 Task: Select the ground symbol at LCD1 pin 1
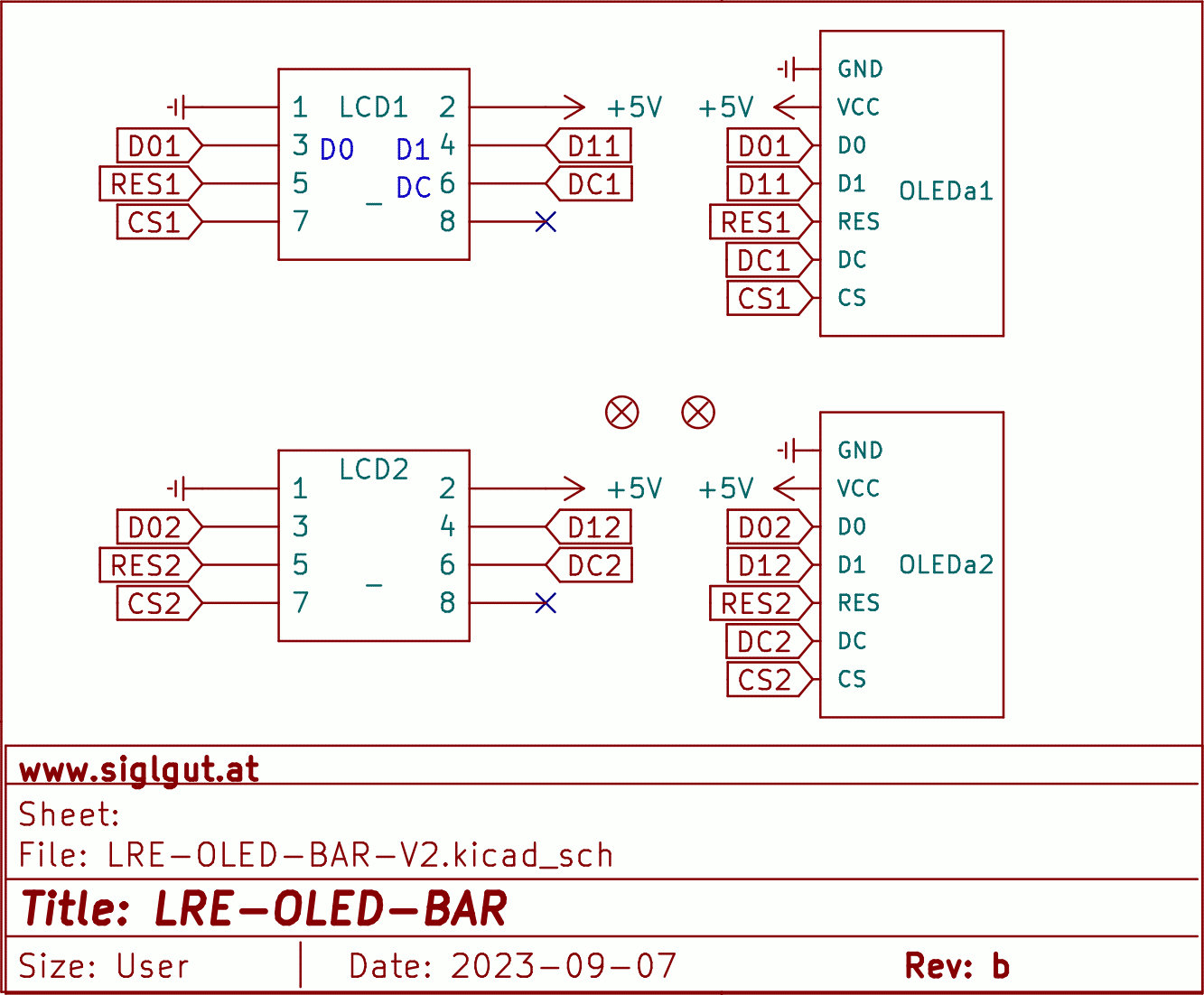click(x=177, y=107)
